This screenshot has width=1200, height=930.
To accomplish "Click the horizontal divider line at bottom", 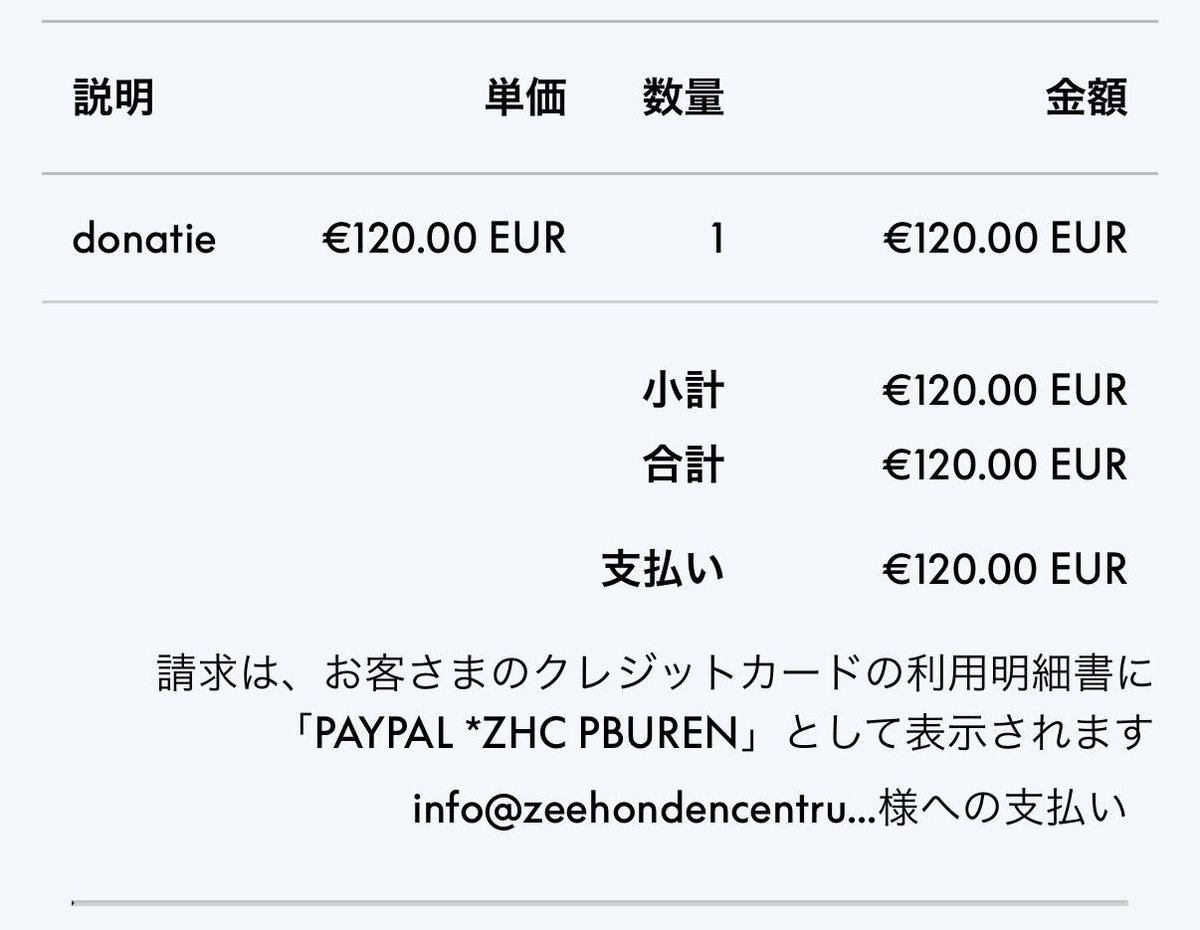I will (600, 903).
